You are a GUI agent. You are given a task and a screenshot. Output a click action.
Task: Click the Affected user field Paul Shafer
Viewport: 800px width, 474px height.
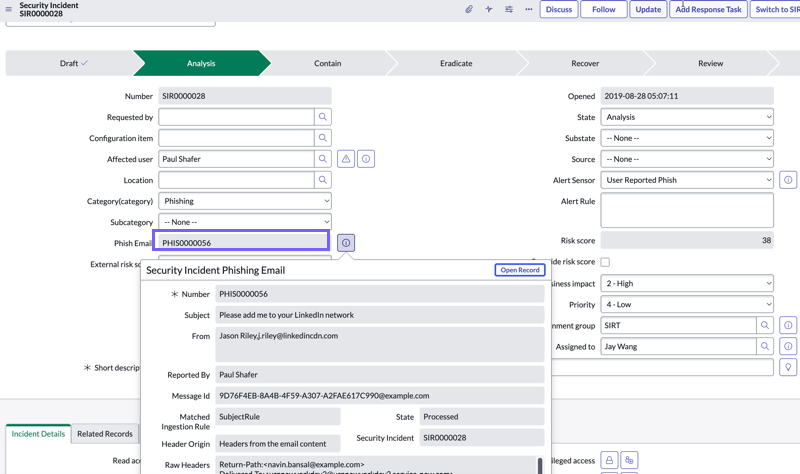tap(236, 159)
